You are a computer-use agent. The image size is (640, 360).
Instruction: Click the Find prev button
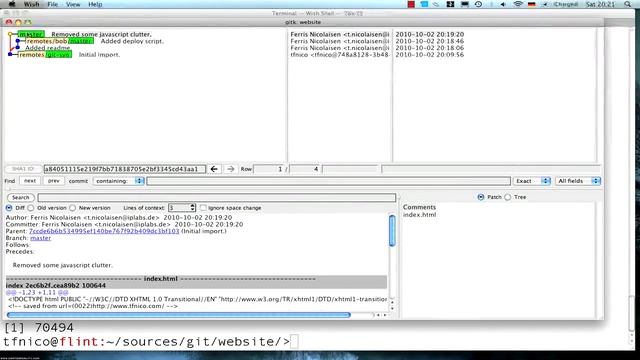[53, 181]
